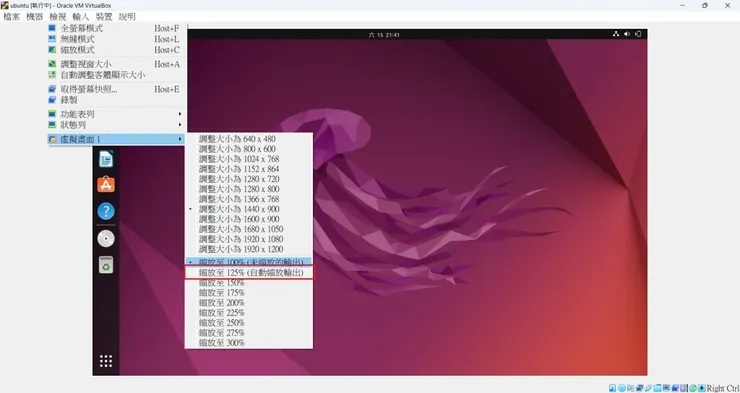The image size is (740, 393).
Task: Select 縮放至 250%
Action: coord(249,323)
